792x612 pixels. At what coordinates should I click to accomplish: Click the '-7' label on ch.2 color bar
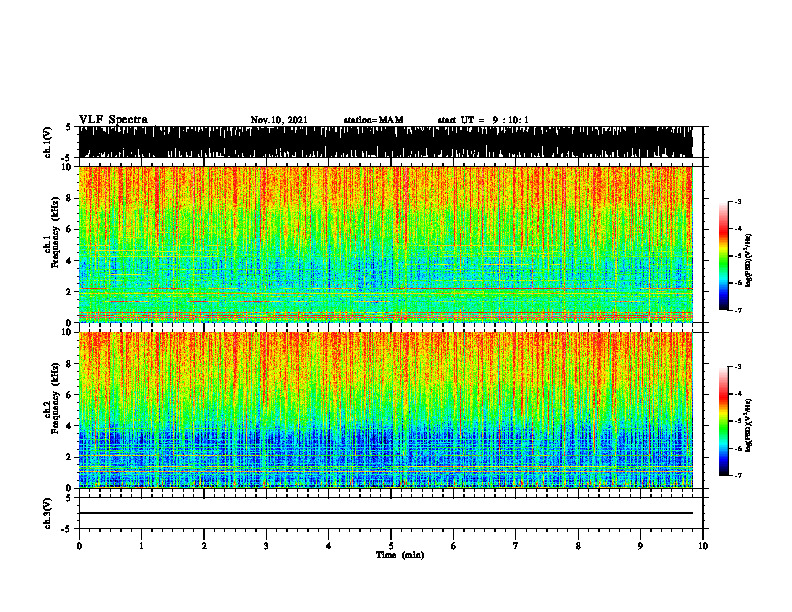pos(737,475)
